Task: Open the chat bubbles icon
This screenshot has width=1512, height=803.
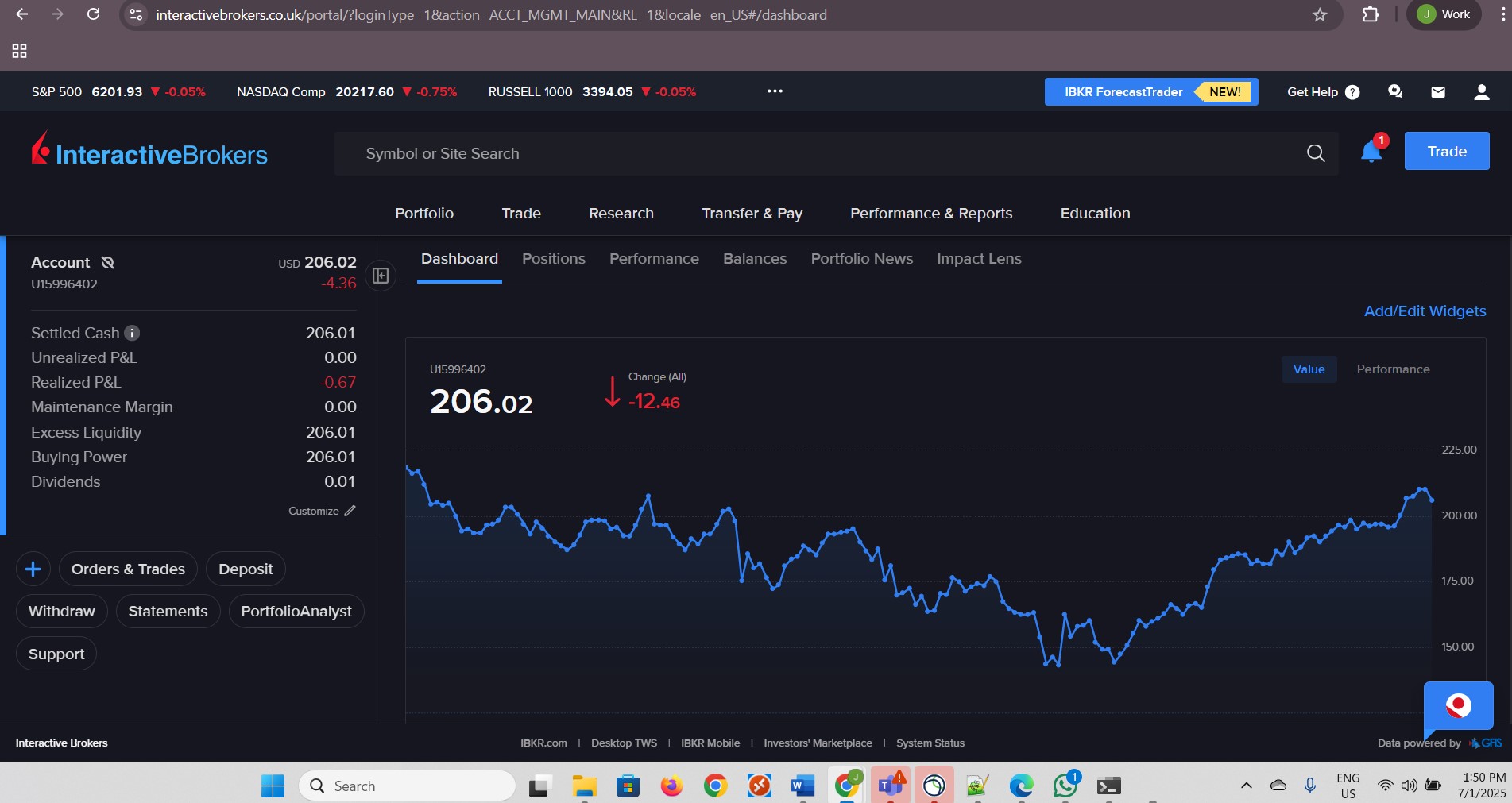Action: click(1395, 92)
